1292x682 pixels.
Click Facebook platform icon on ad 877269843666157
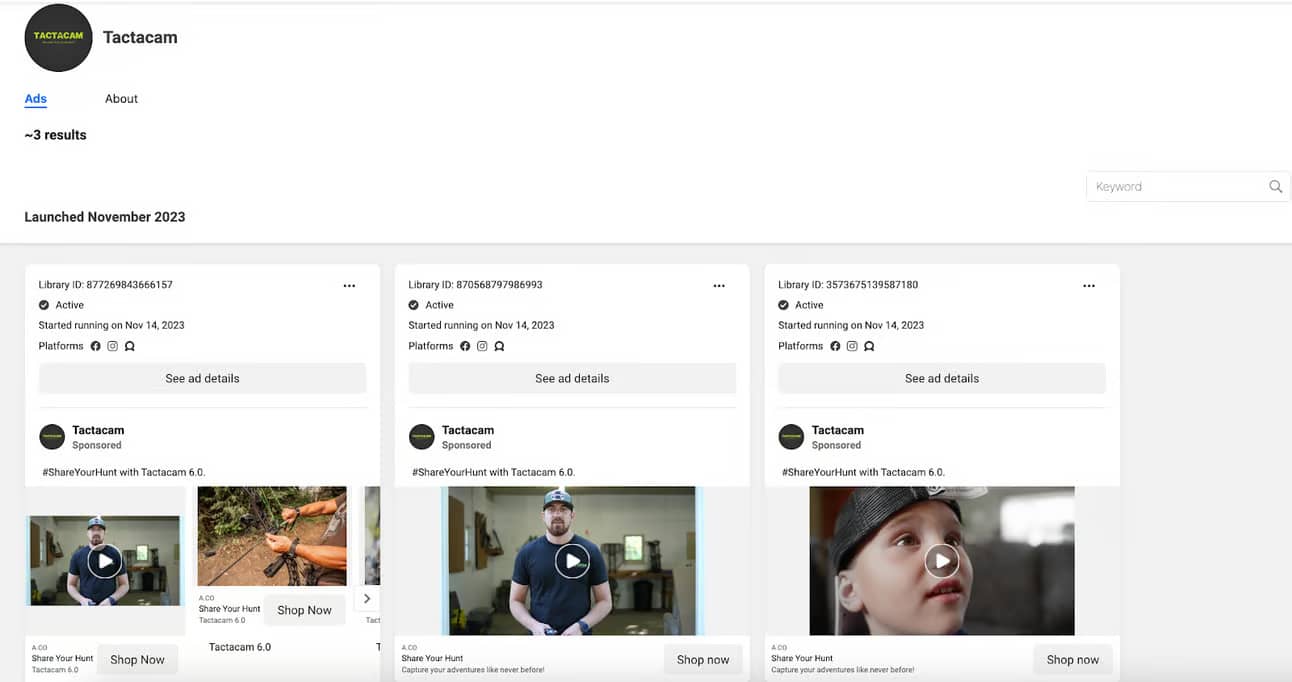96,346
